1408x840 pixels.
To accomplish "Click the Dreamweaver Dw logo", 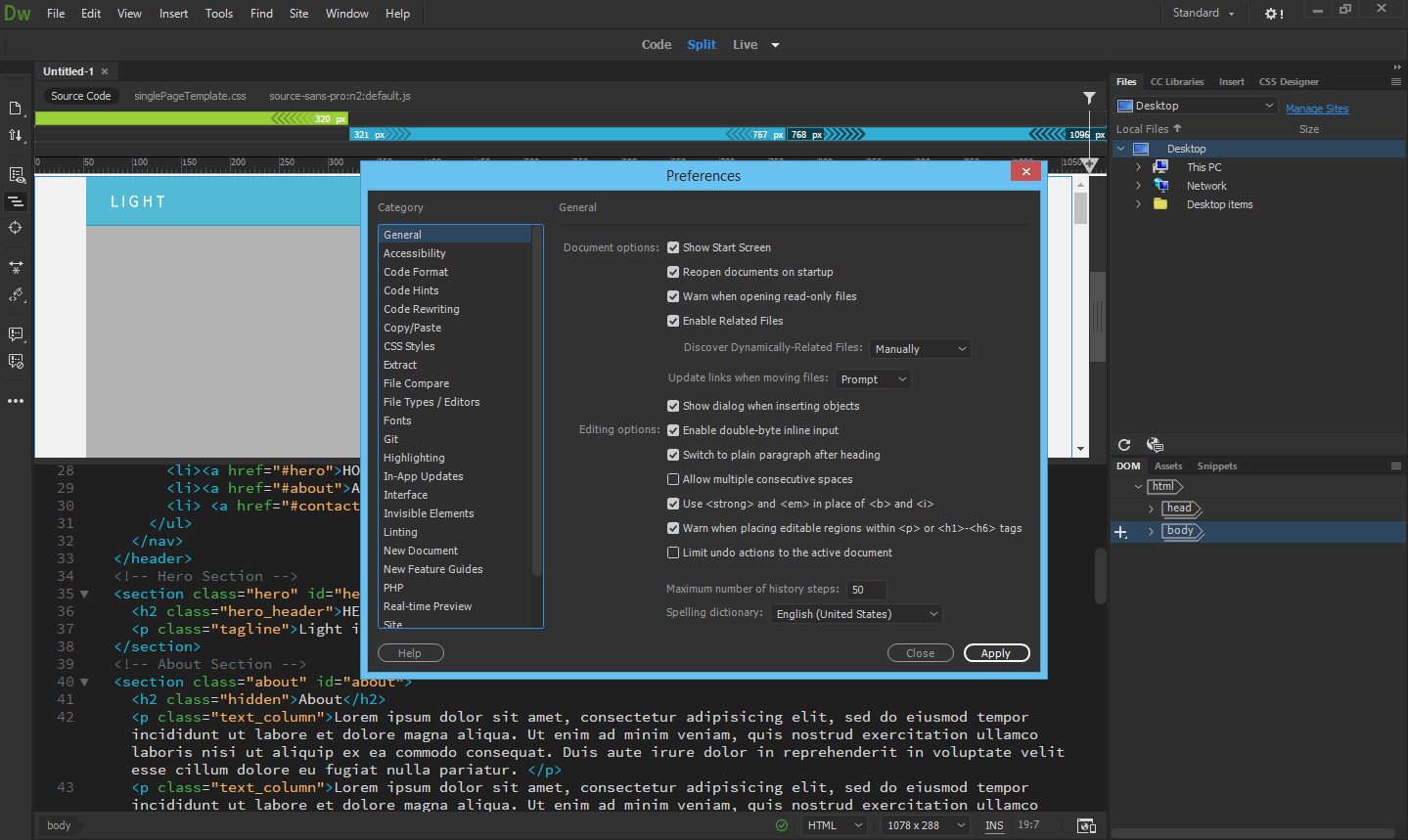I will [x=18, y=14].
